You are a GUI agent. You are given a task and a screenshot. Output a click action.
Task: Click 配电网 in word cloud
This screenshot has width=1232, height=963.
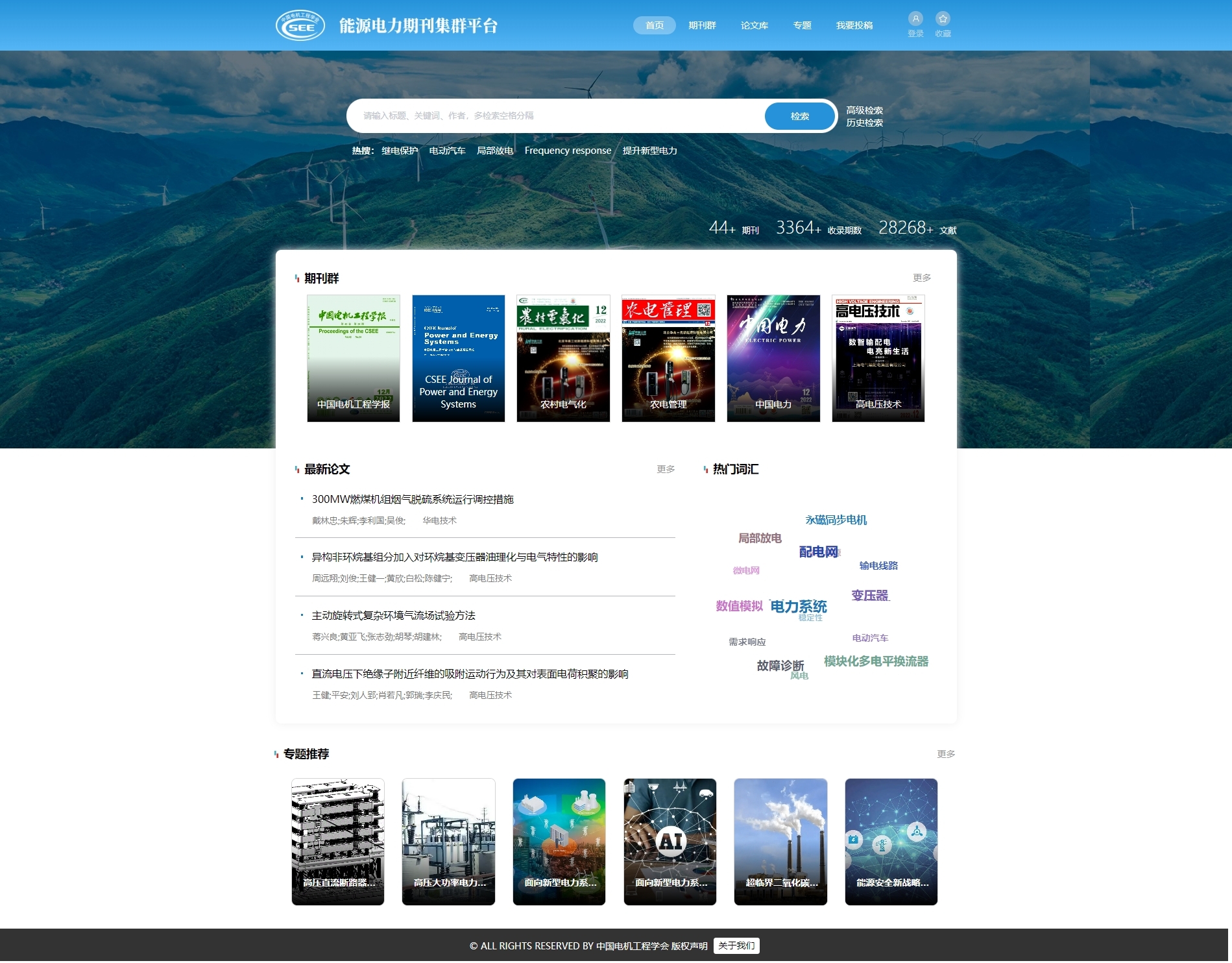pyautogui.click(x=818, y=552)
